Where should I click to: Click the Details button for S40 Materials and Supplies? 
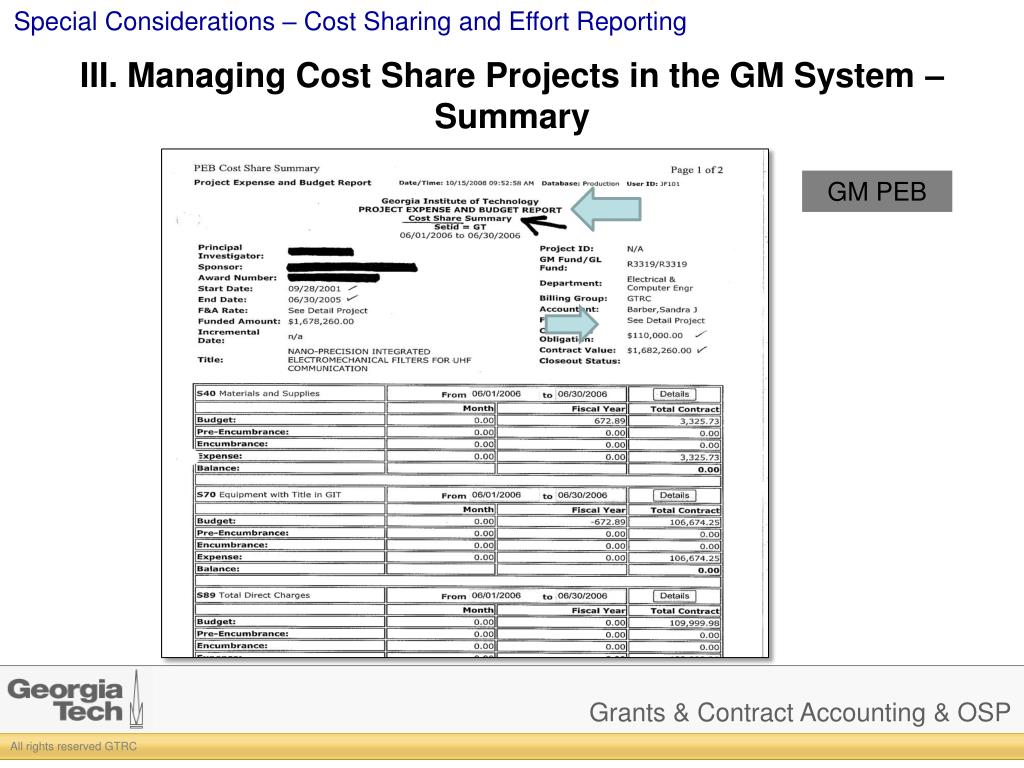point(674,394)
